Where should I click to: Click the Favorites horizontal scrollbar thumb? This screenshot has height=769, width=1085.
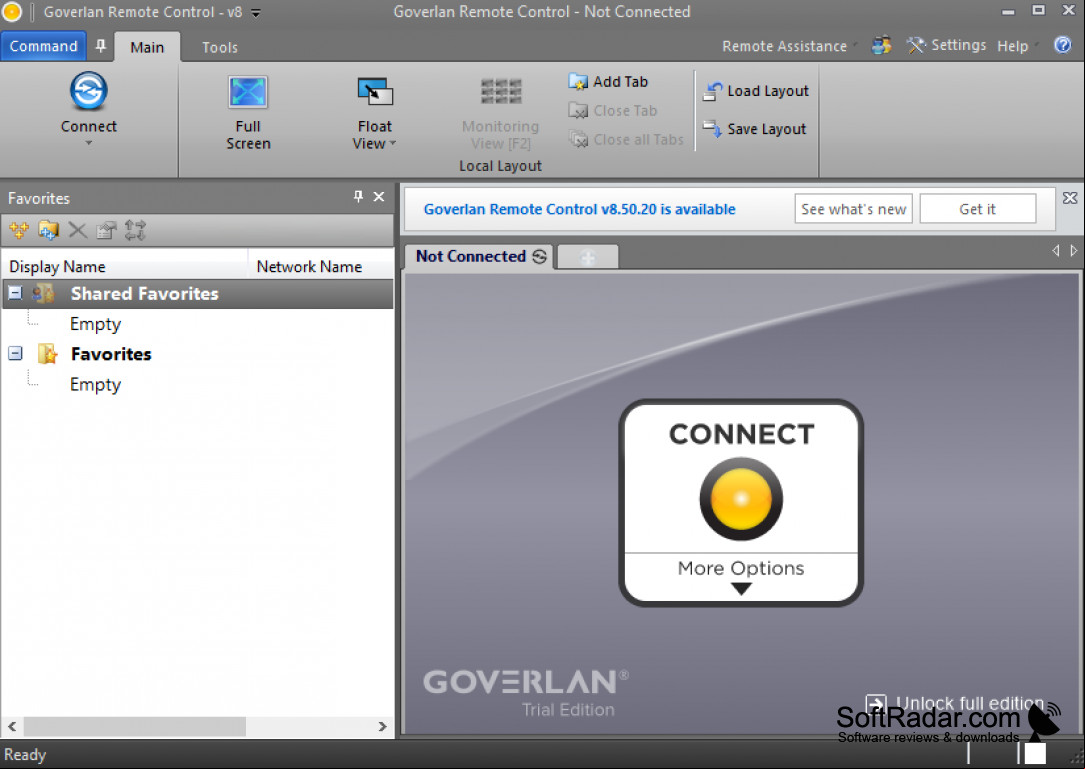(x=135, y=726)
